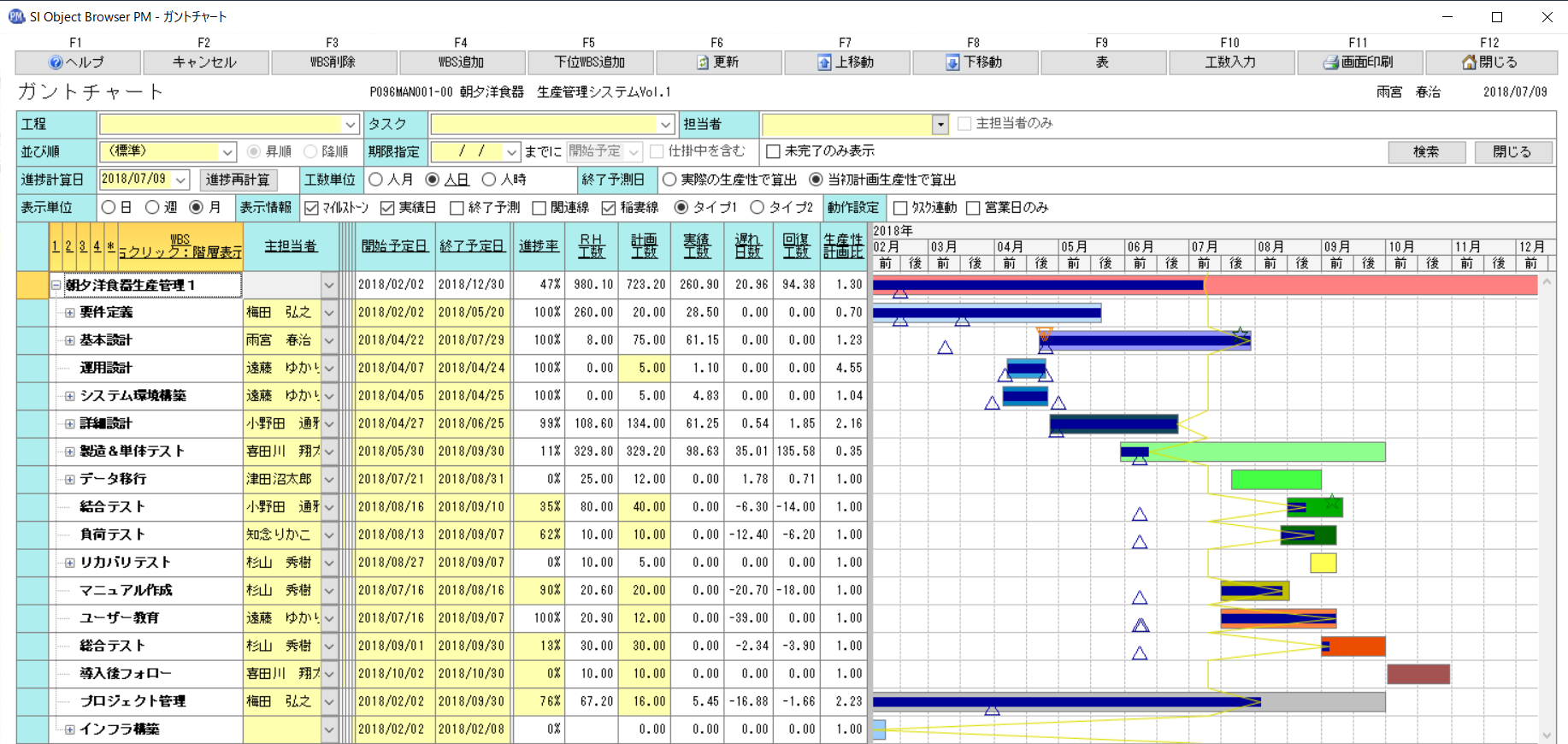
Task: Click the 表 button
Action: (1102, 62)
